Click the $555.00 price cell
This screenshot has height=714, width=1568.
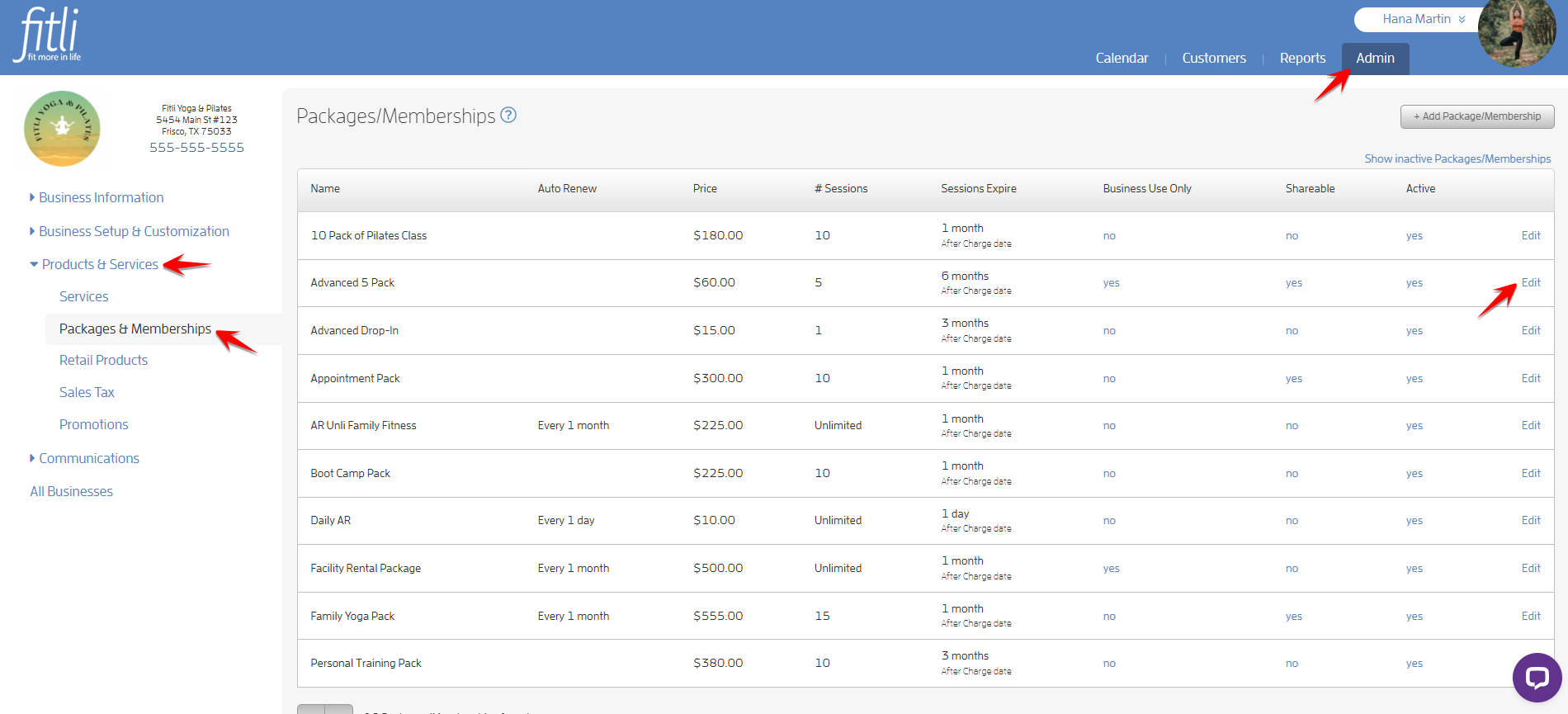tap(718, 616)
